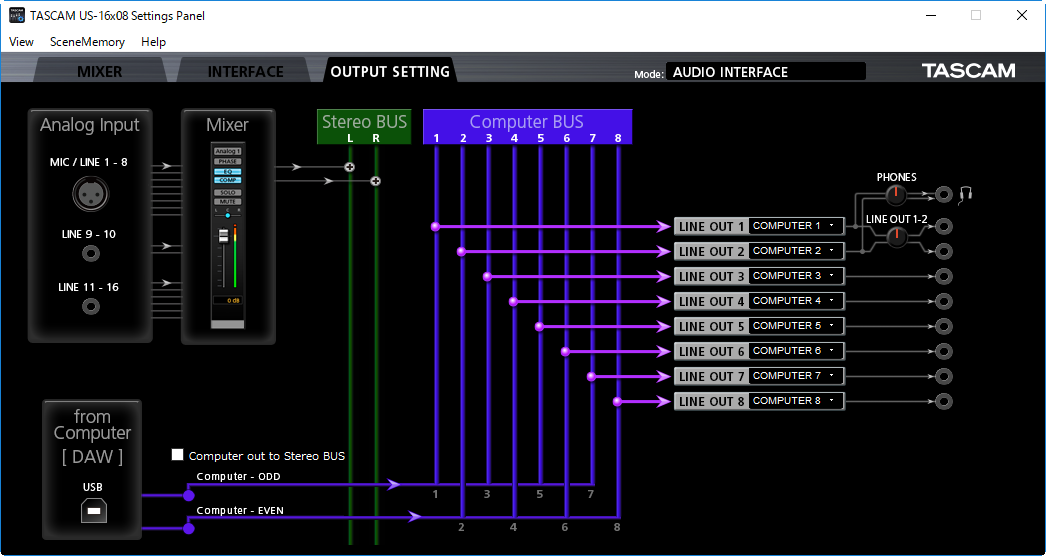Open the LINE OUT 6 source dropdown
The height and width of the screenshot is (556, 1046).
[x=797, y=351]
